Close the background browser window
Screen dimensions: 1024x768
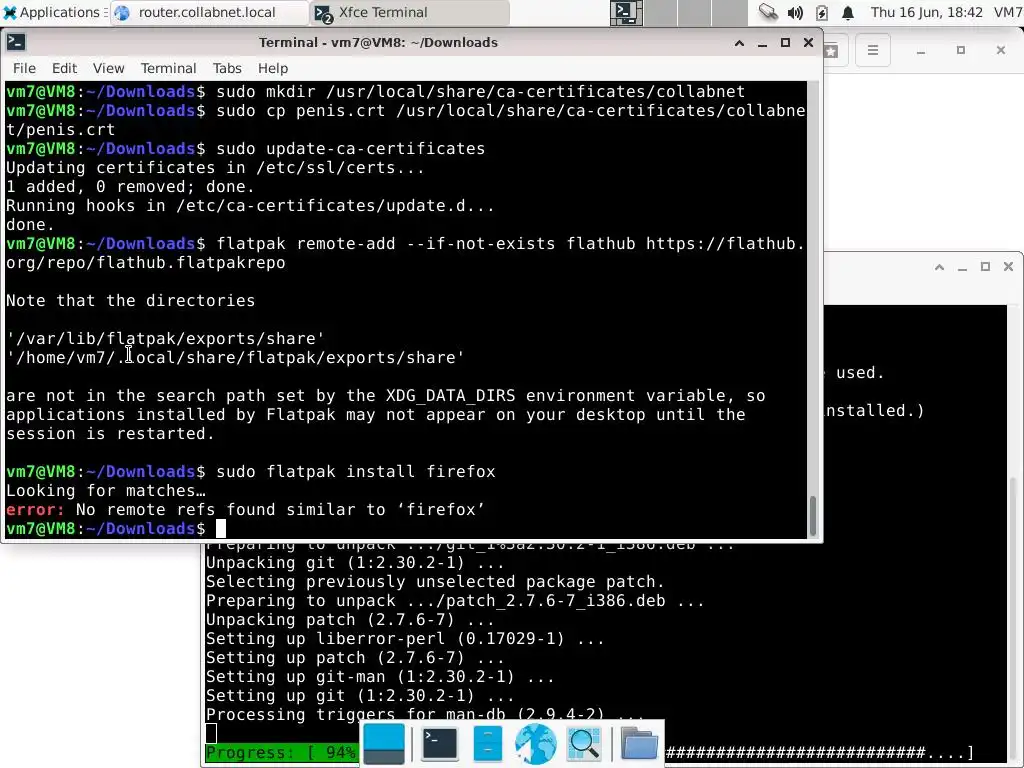[x=1000, y=50]
